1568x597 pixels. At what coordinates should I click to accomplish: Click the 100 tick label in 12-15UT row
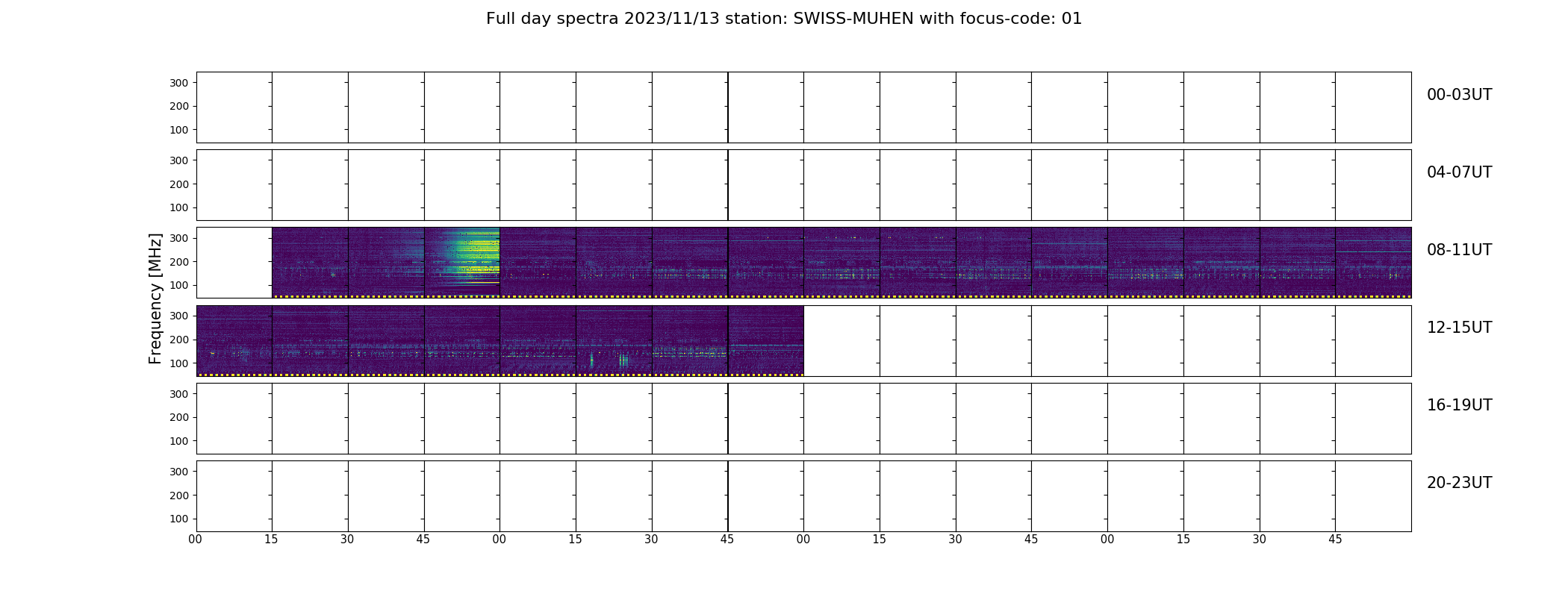179,363
